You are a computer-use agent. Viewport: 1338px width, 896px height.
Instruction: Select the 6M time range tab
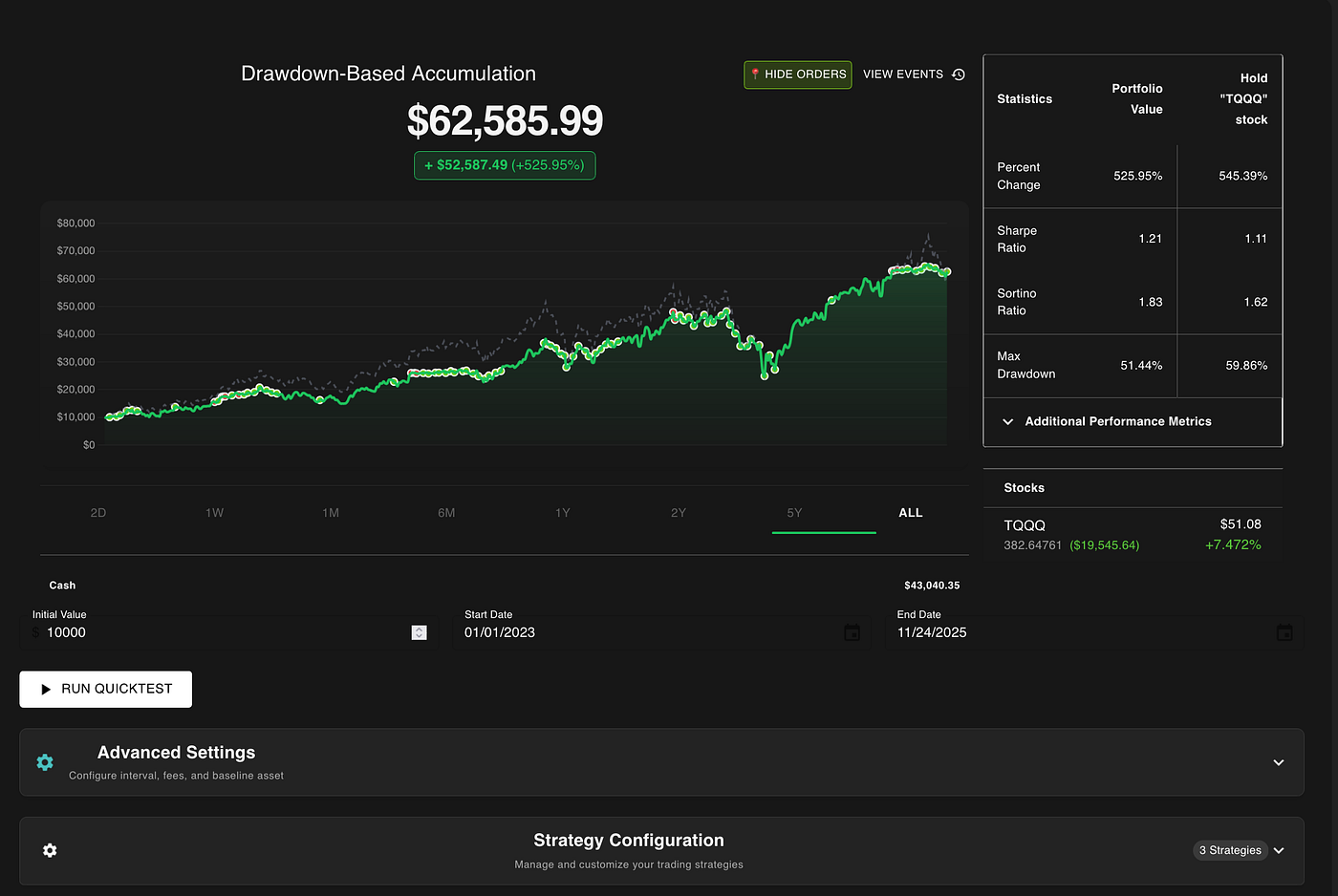click(446, 513)
